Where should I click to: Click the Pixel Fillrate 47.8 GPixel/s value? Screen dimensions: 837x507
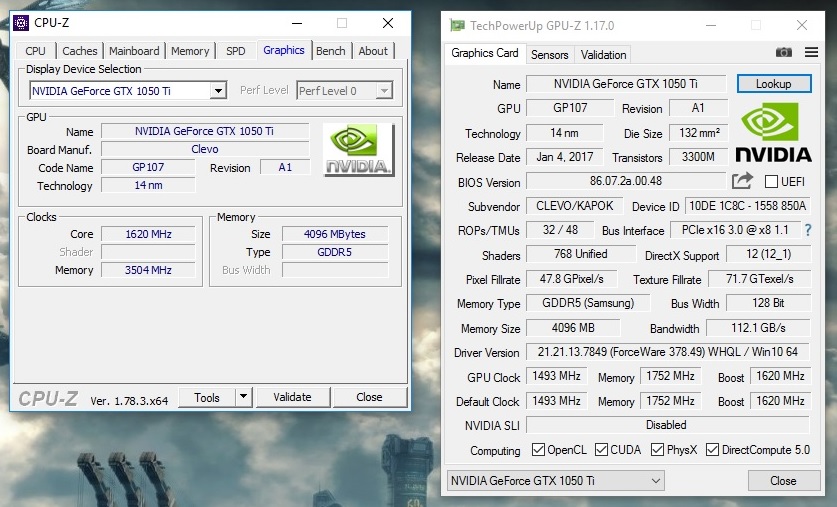coord(572,279)
